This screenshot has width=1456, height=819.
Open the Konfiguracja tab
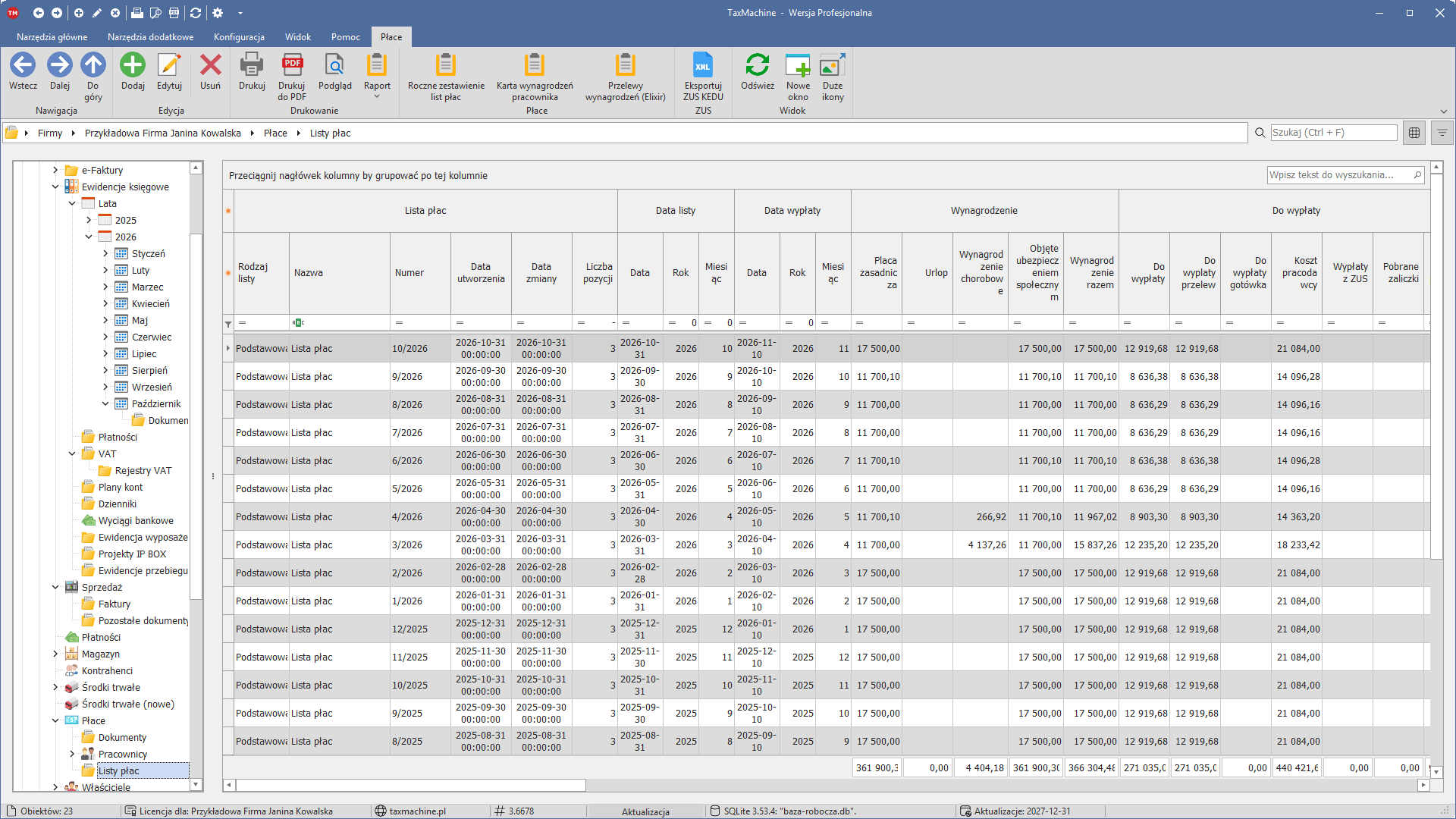[x=239, y=36]
